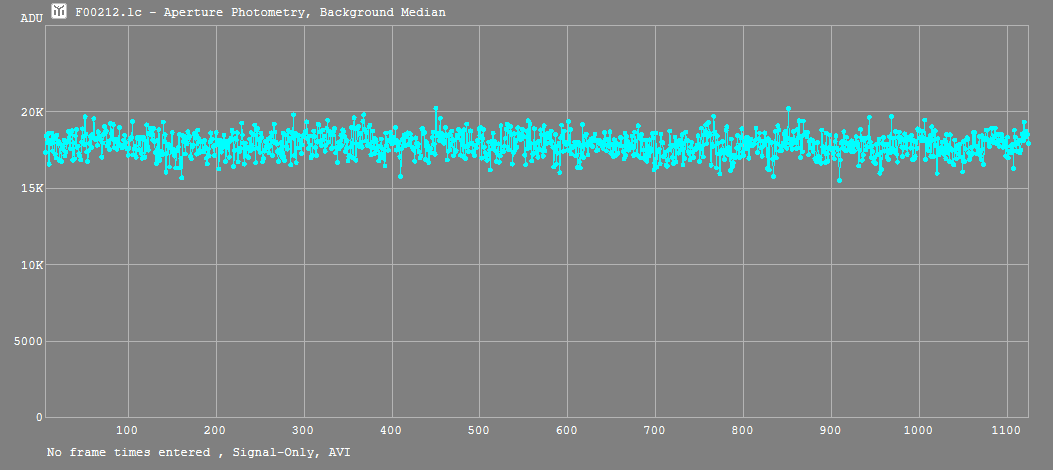Click the 5000 label on the Y axis
The height and width of the screenshot is (470, 1053).
(29, 341)
